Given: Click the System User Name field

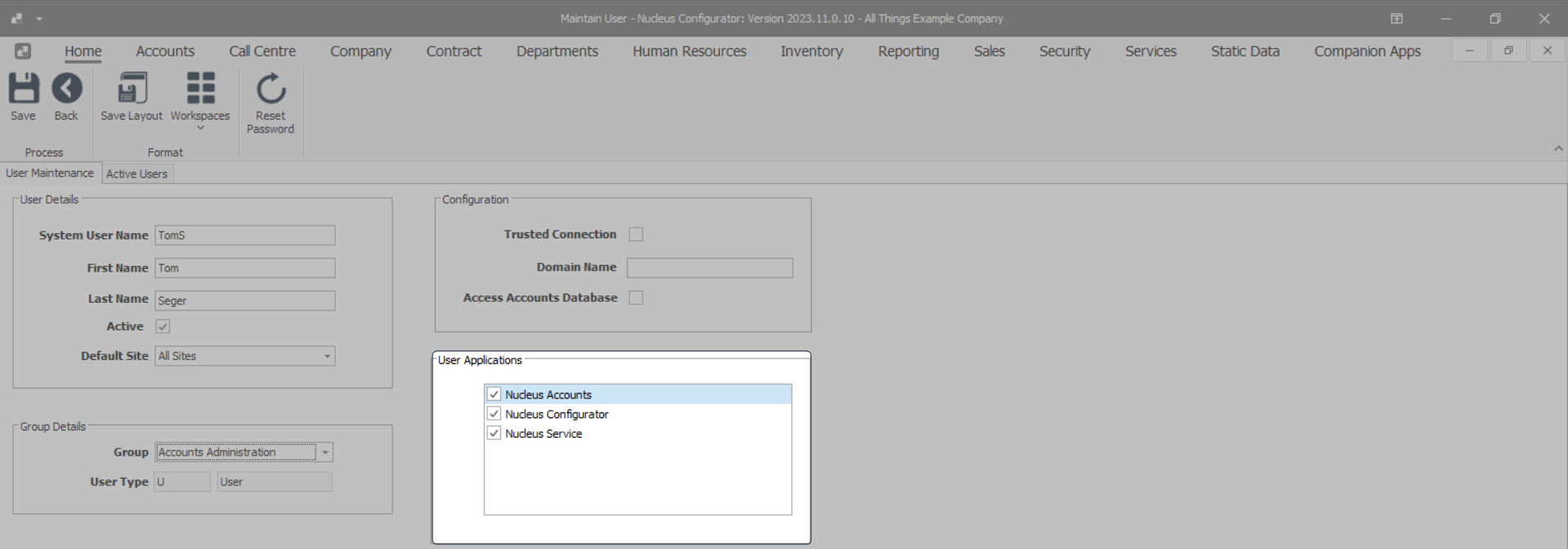Looking at the screenshot, I should pyautogui.click(x=244, y=236).
